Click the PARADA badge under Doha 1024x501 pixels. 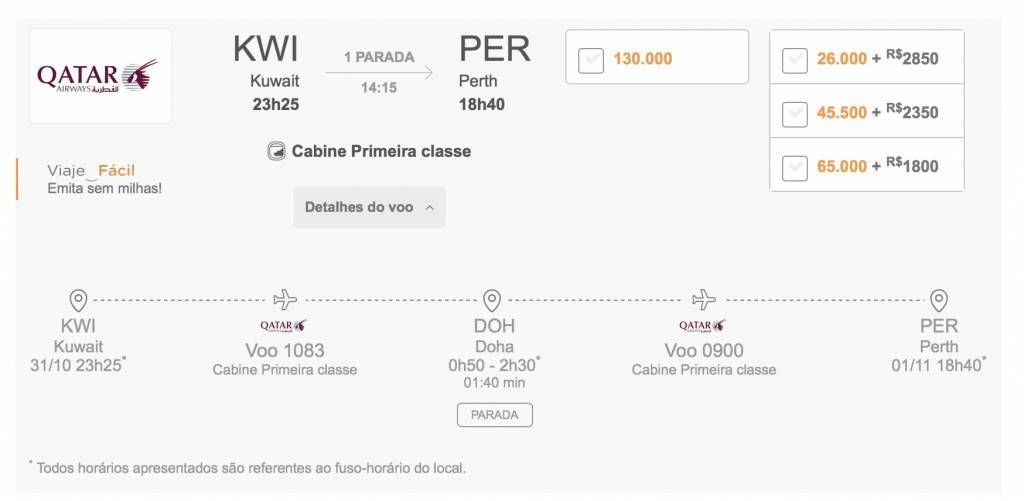click(494, 415)
